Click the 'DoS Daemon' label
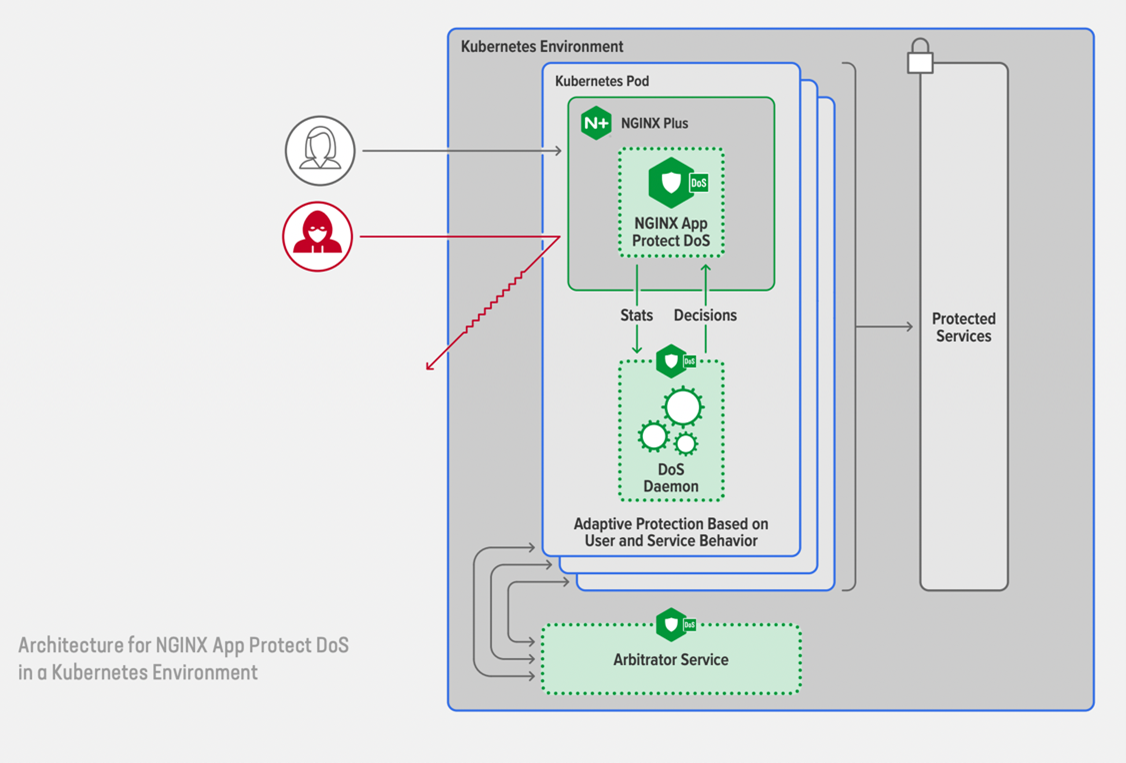 (671, 478)
